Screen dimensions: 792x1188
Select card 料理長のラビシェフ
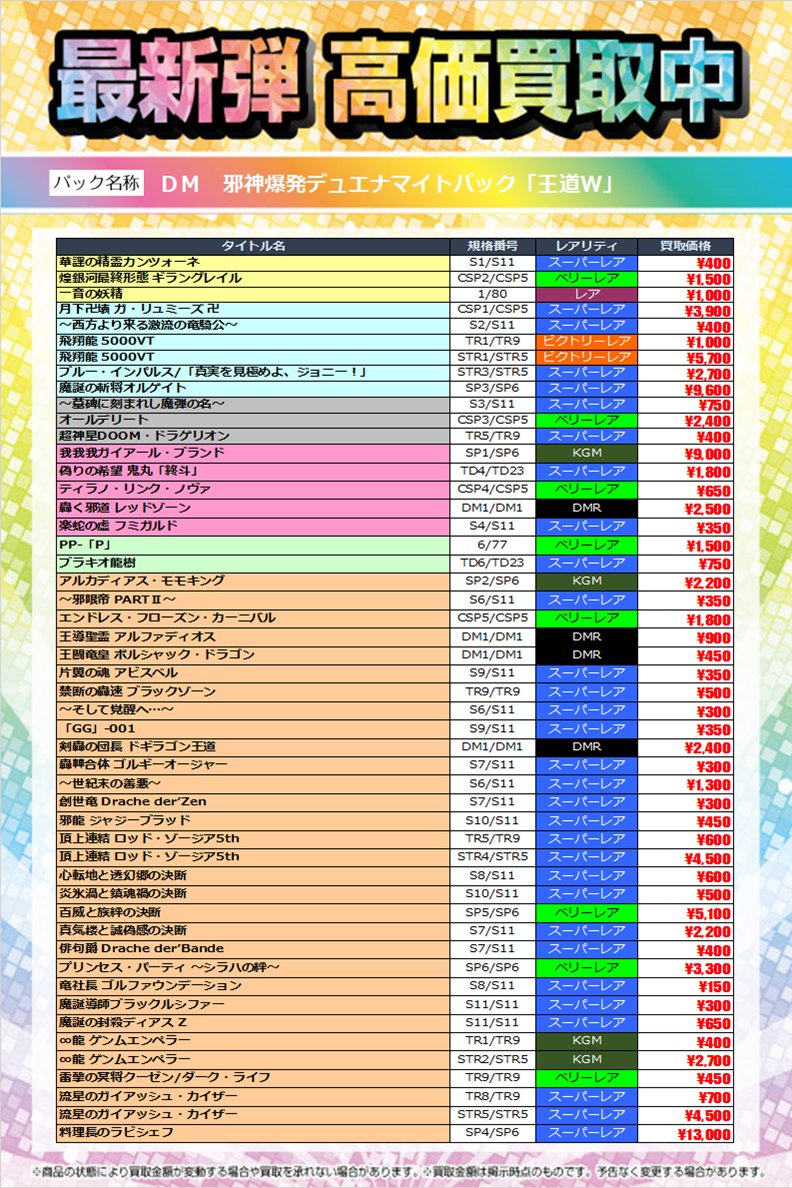point(116,1133)
